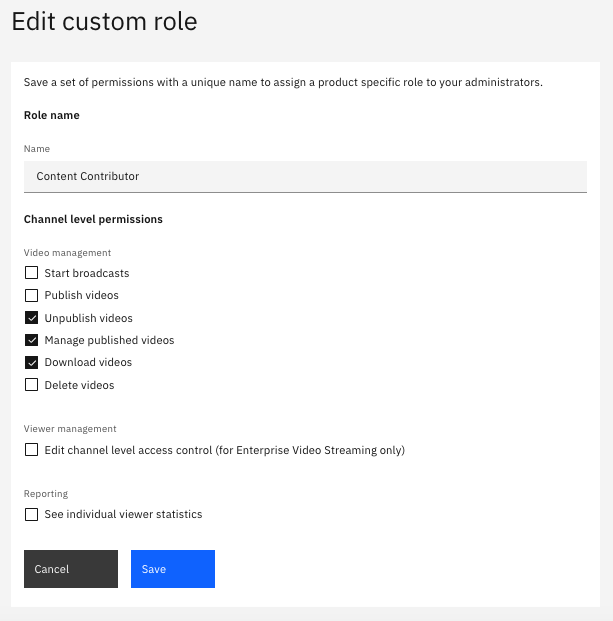Image resolution: width=613 pixels, height=621 pixels.
Task: Enable the Start broadcasts checkbox
Action: pyautogui.click(x=31, y=273)
